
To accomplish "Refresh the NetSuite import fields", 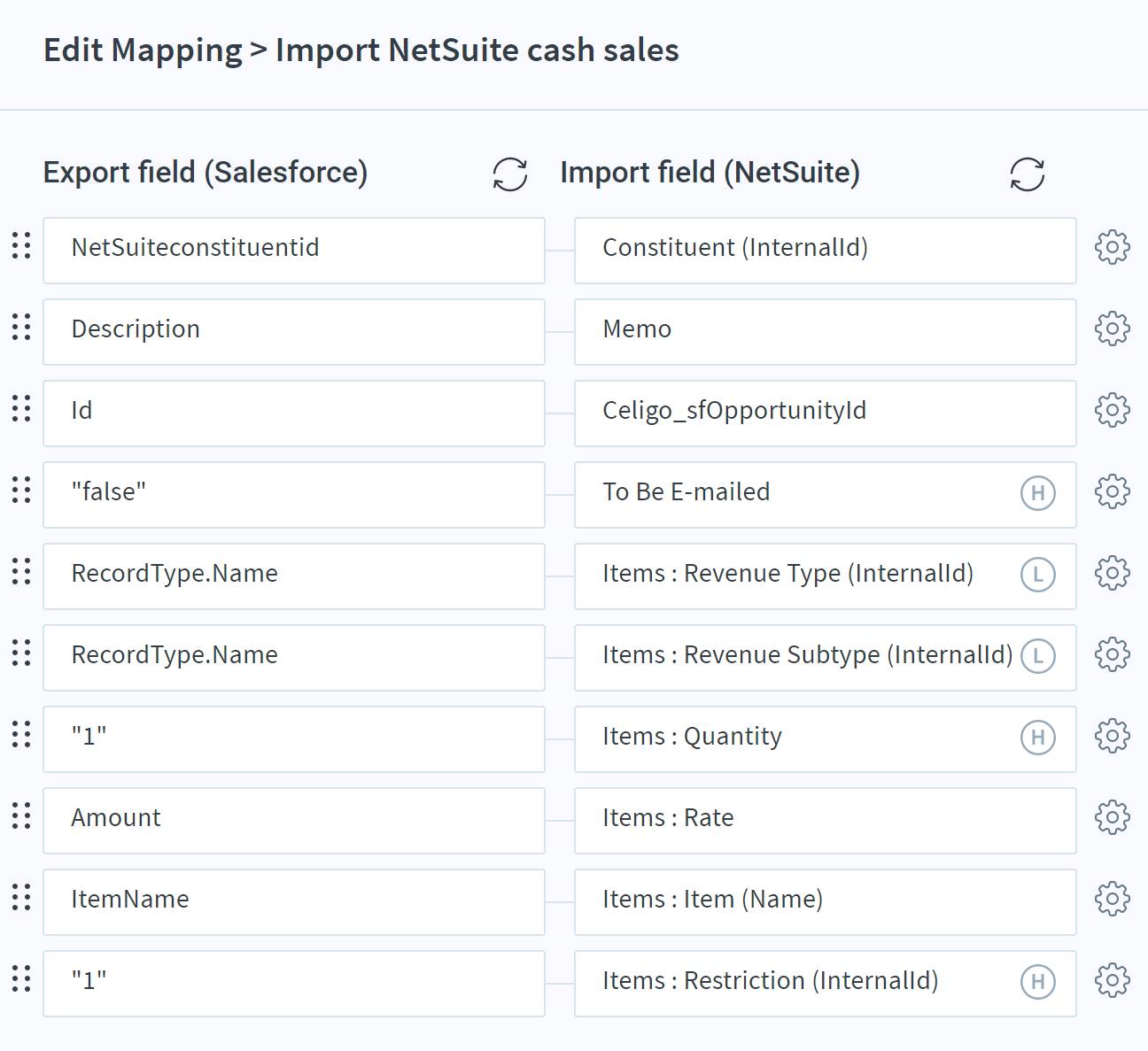I will tap(1028, 174).
